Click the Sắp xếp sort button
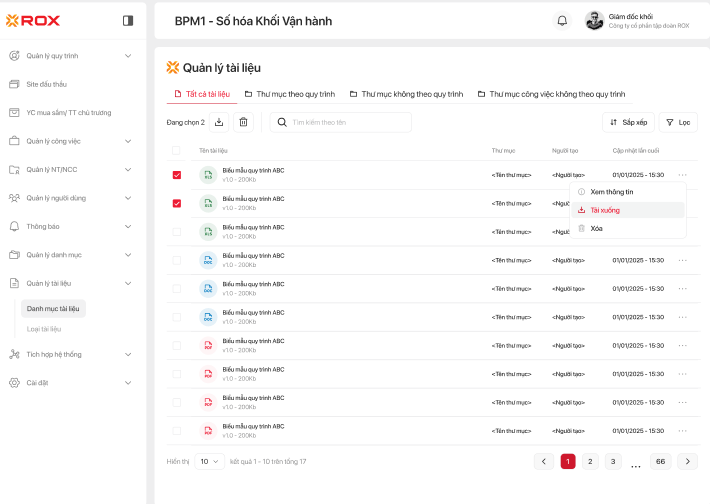710x504 pixels. 628,122
